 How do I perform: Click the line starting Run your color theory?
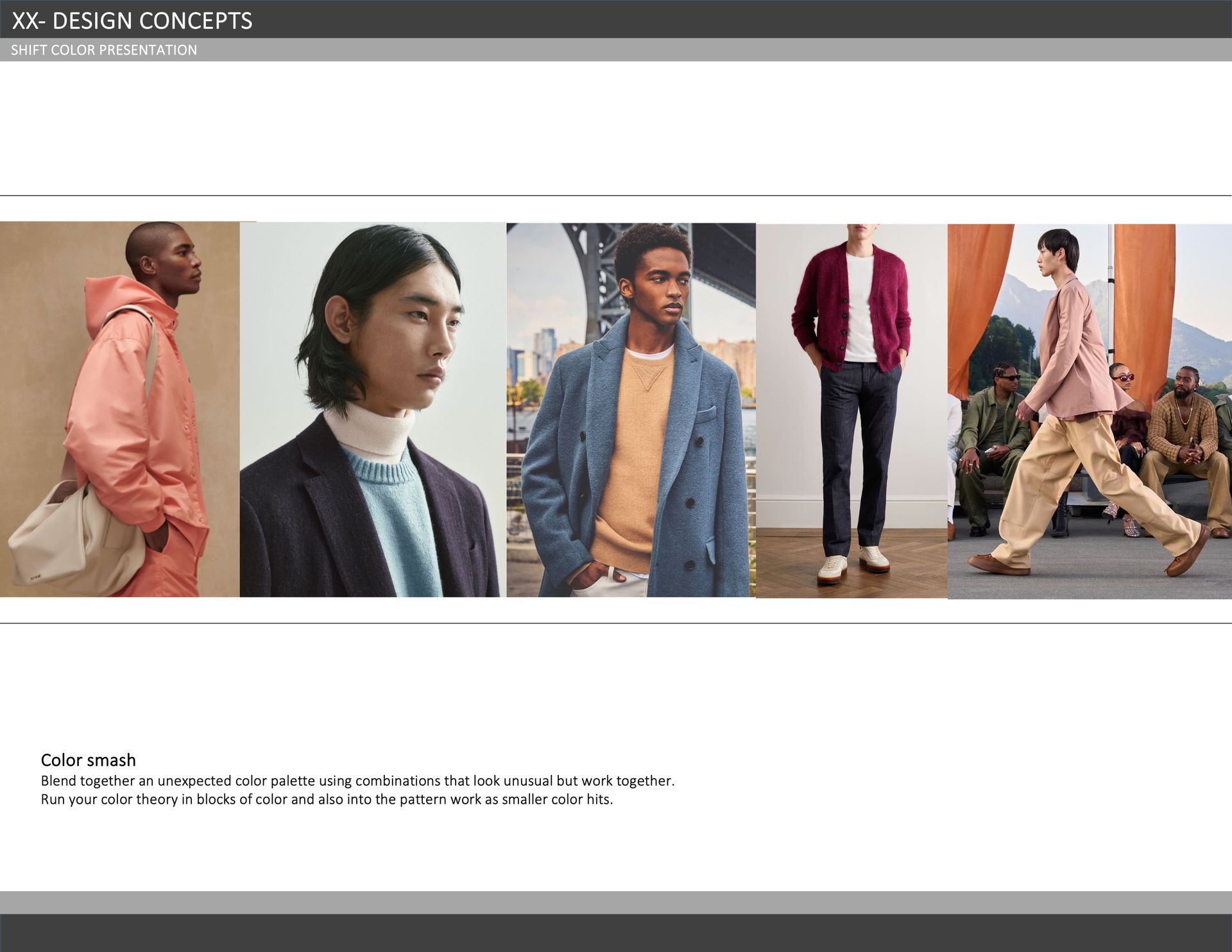327,799
